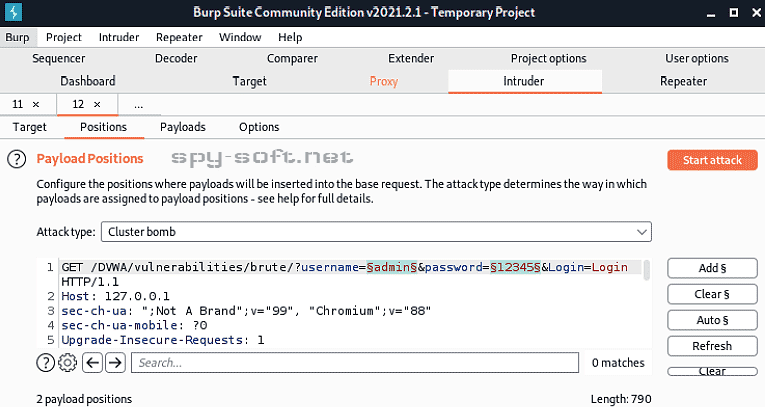Switch to the Payloads sub-tab

pos(183,127)
